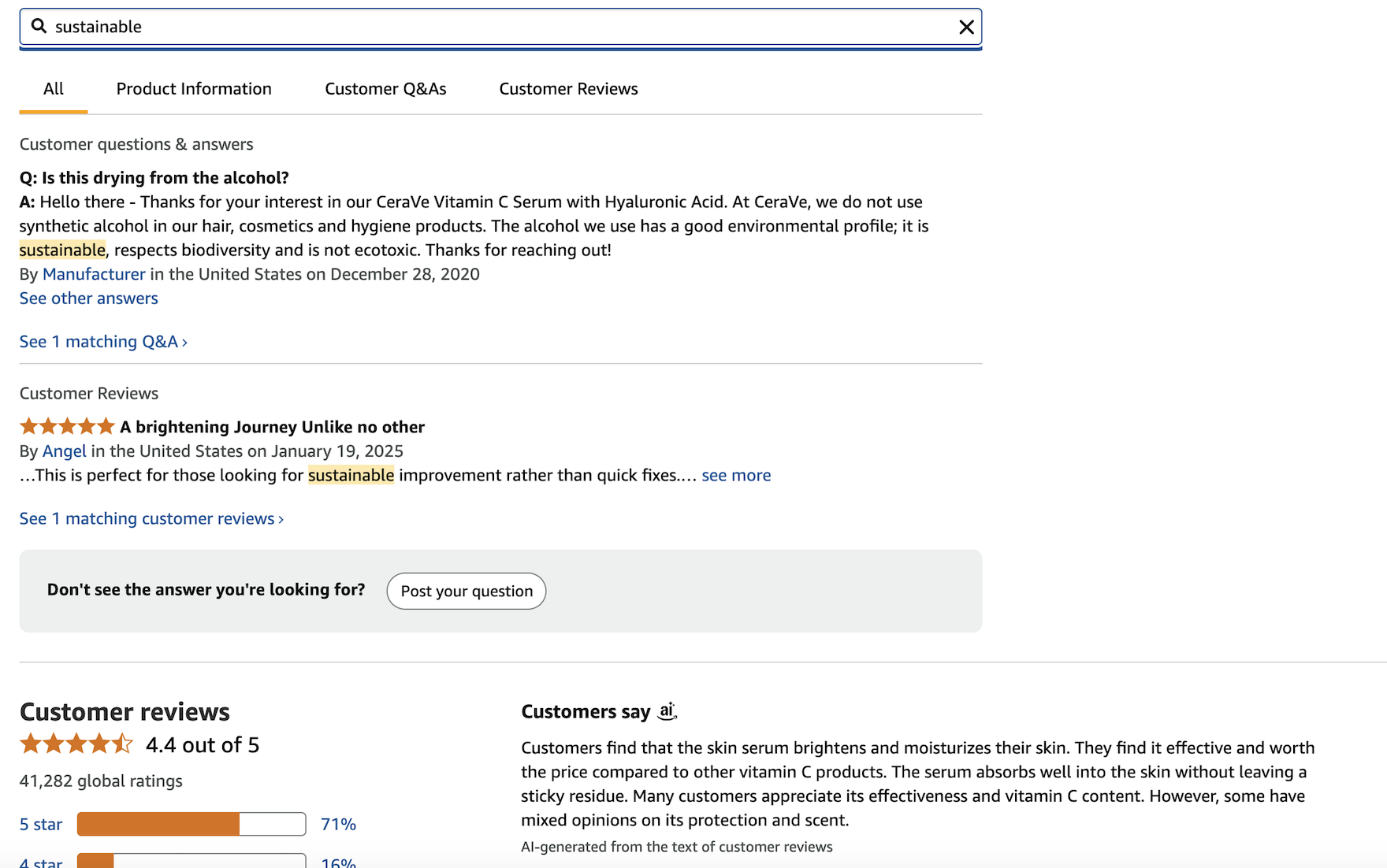Click the five-star rating on Angel's review
Screen dimensions: 1387x868
[x=67, y=427]
